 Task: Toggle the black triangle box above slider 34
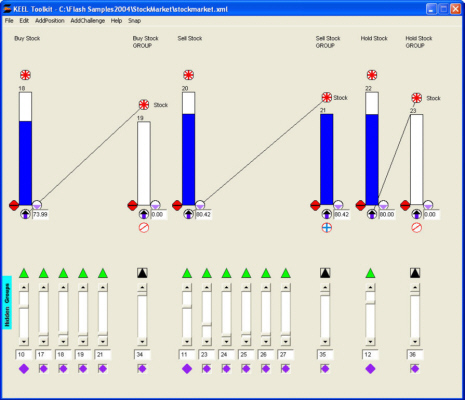(142, 273)
